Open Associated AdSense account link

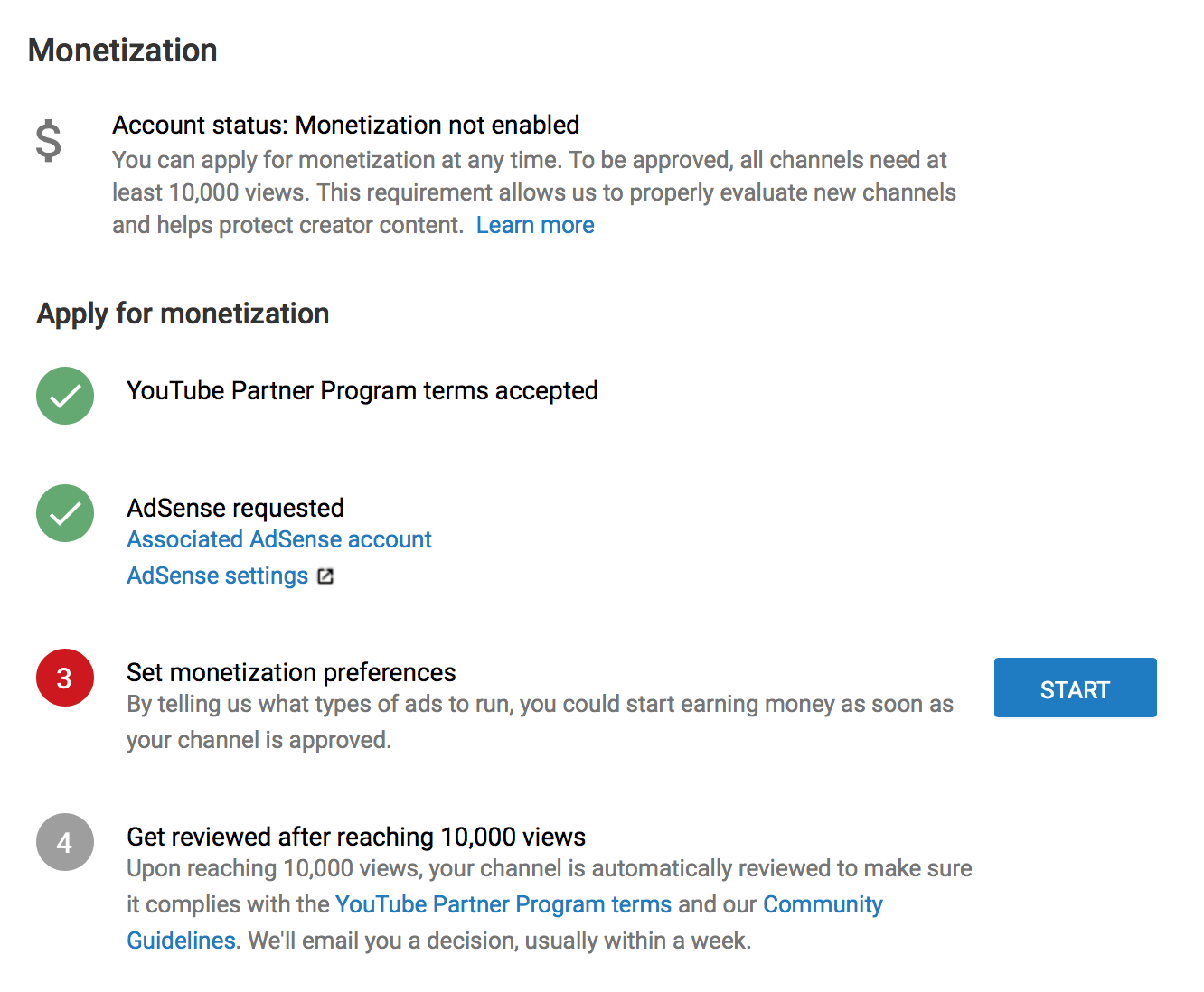[x=279, y=539]
